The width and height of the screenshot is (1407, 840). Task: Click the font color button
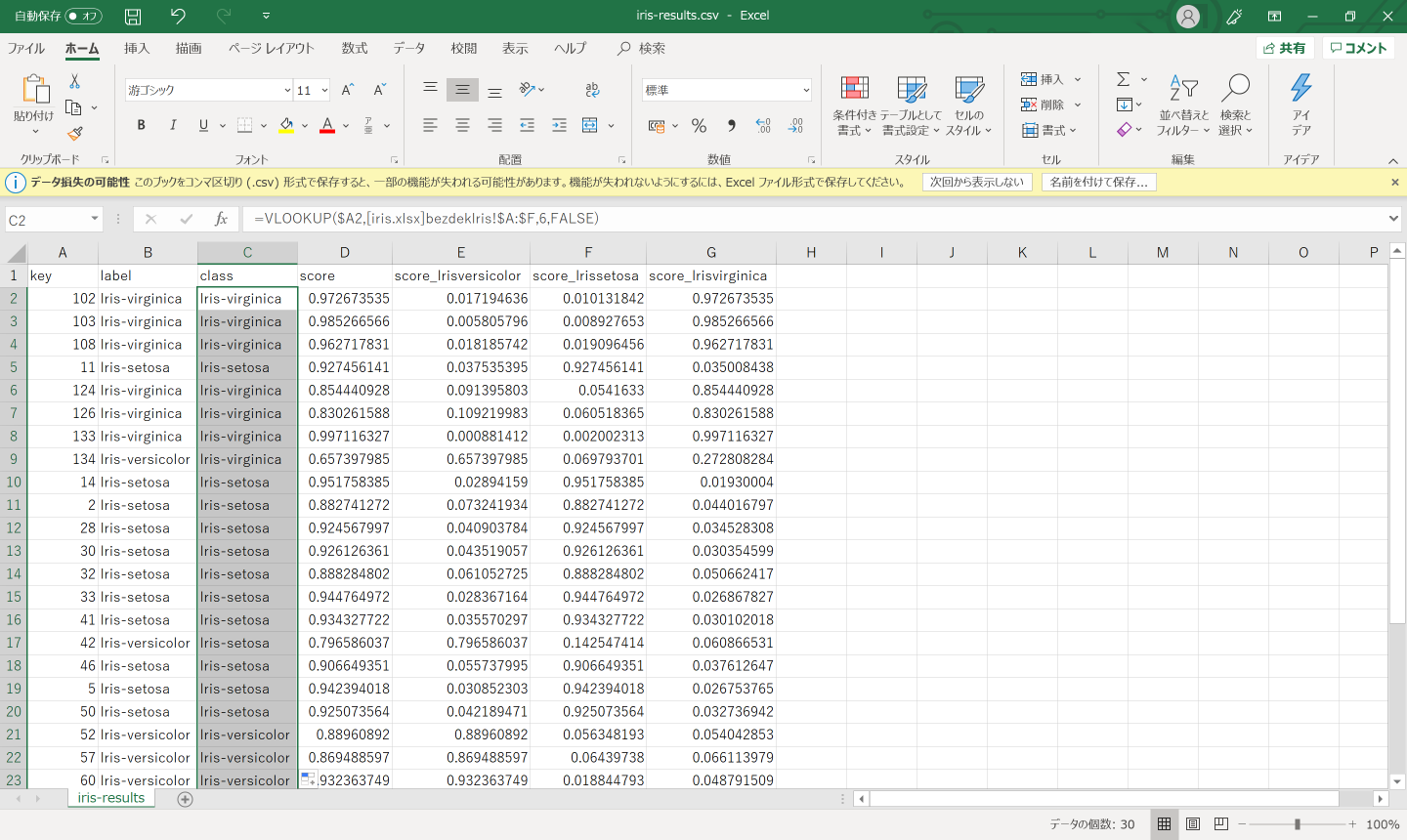327,125
